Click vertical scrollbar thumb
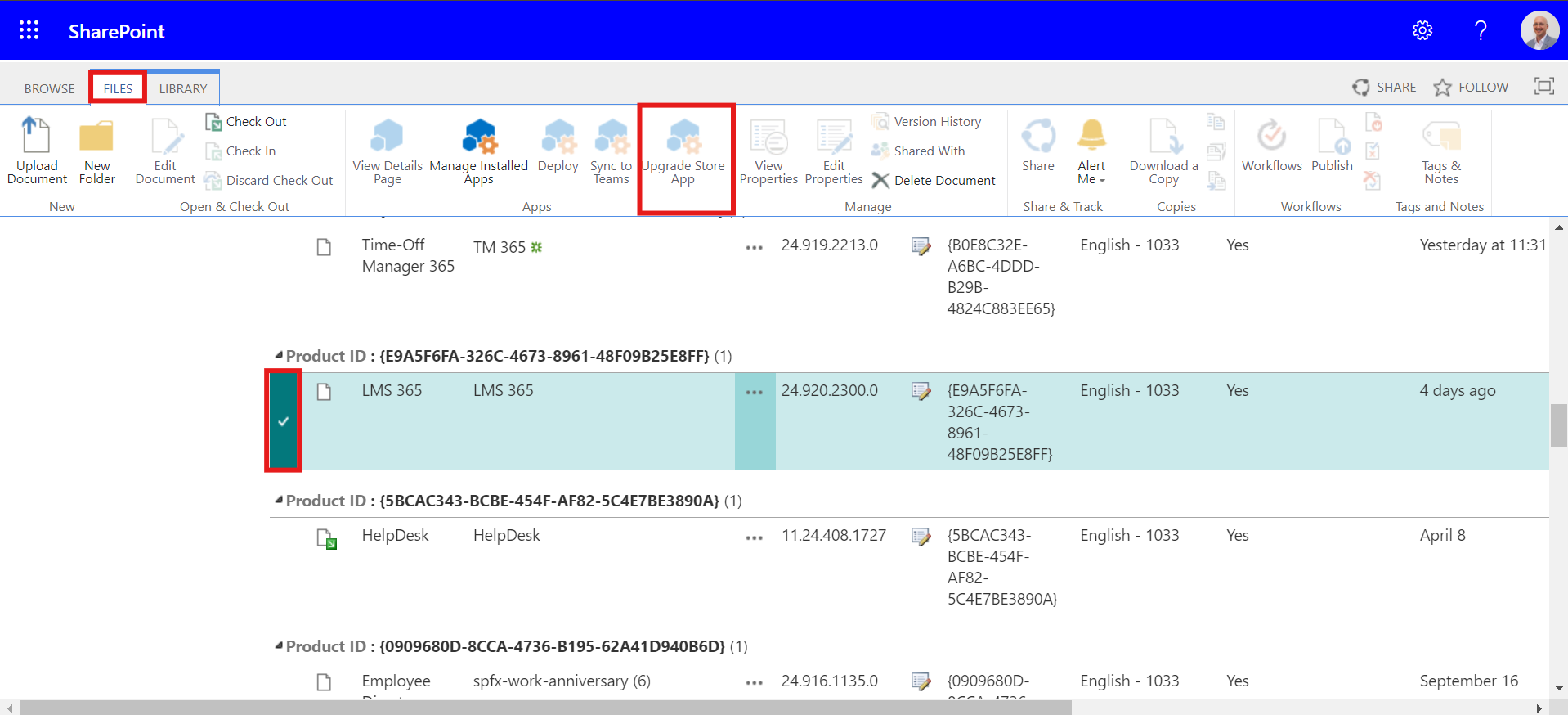This screenshot has width=1568, height=715. (x=1559, y=425)
